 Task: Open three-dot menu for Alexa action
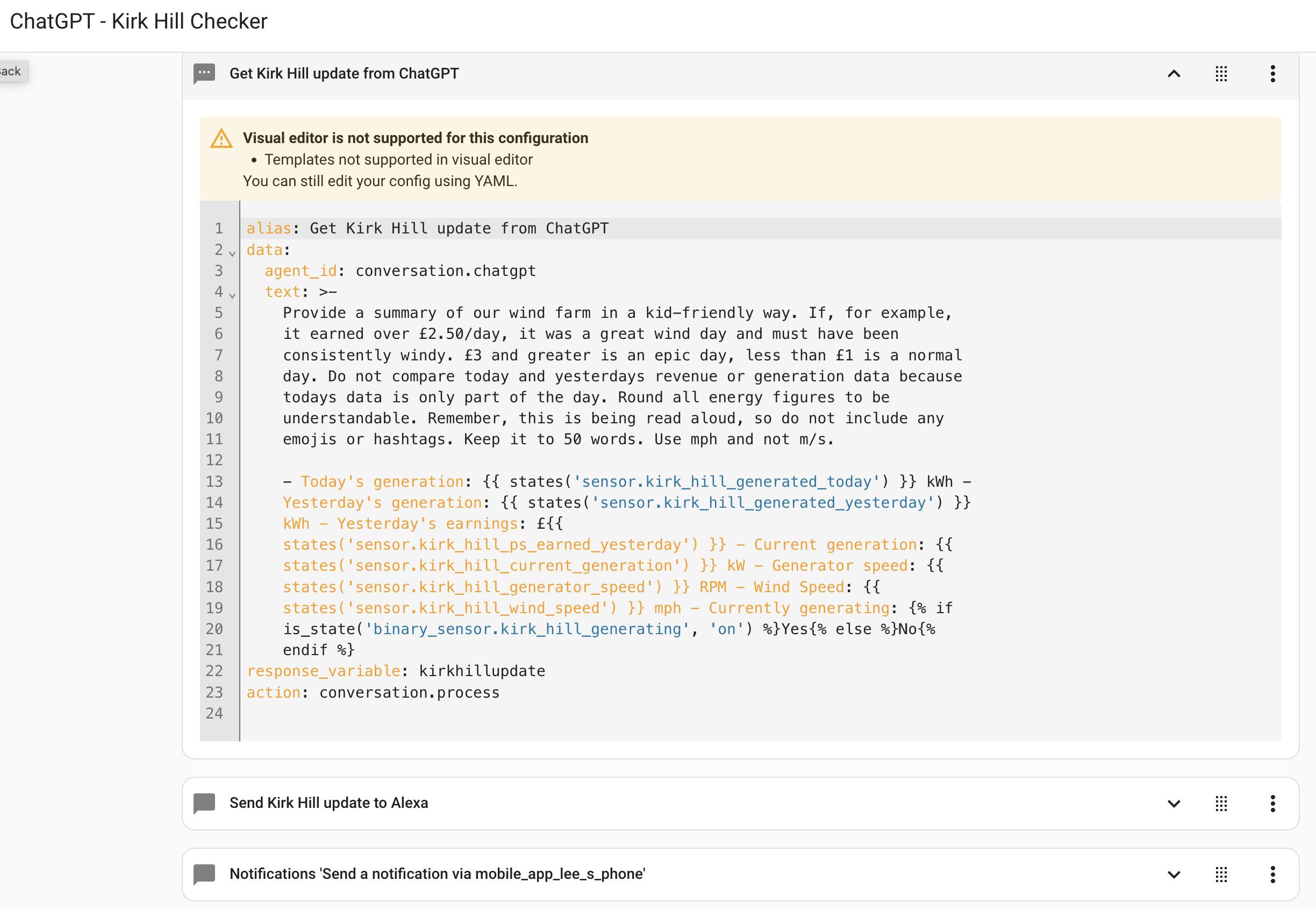pos(1273,803)
